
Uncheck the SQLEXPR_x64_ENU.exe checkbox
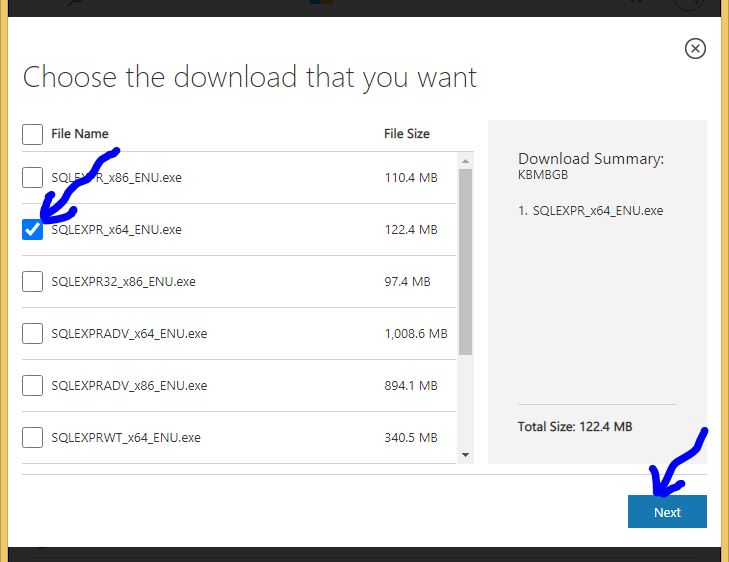coord(33,230)
